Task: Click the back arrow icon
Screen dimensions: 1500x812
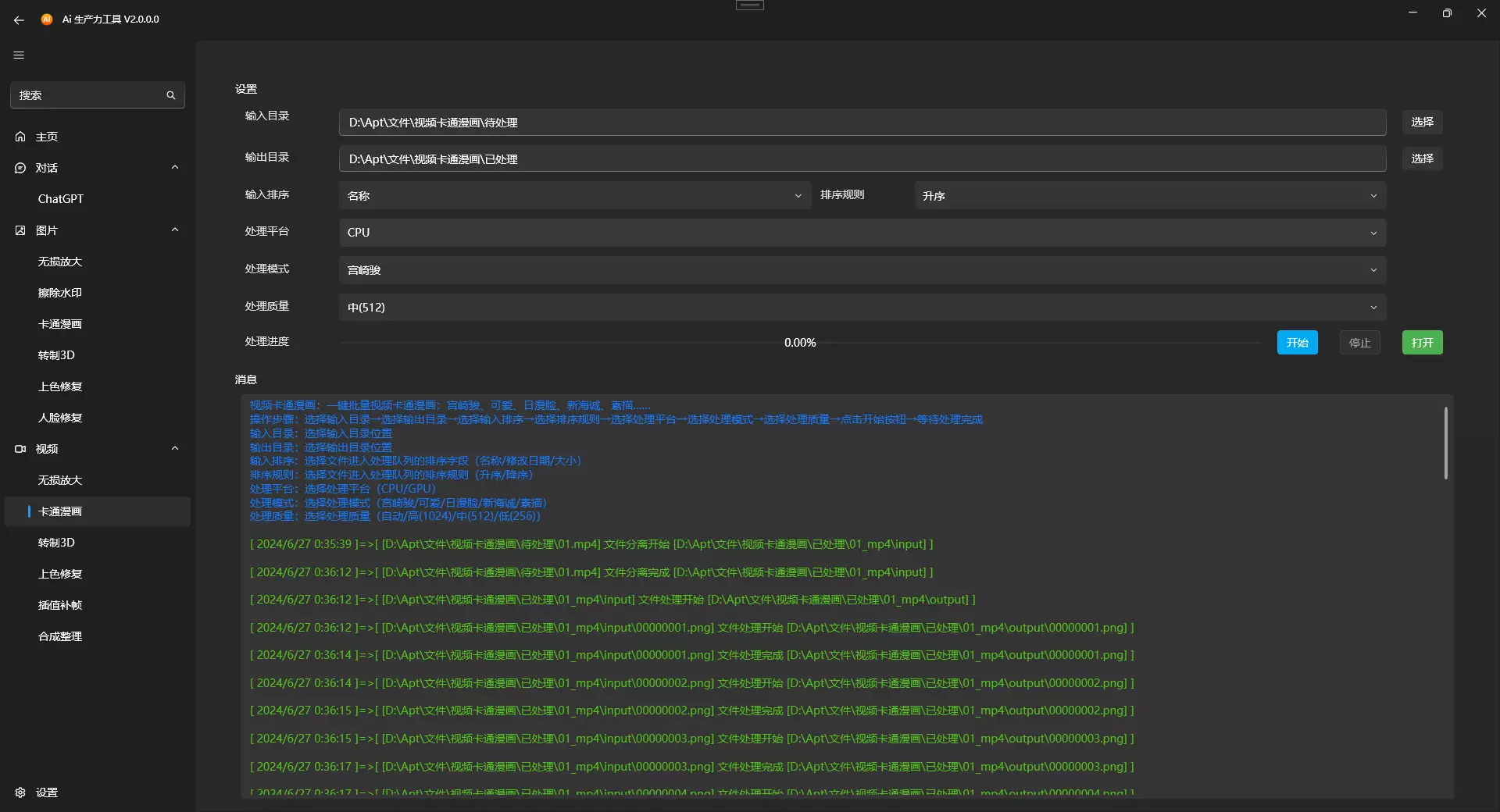Action: (19, 20)
